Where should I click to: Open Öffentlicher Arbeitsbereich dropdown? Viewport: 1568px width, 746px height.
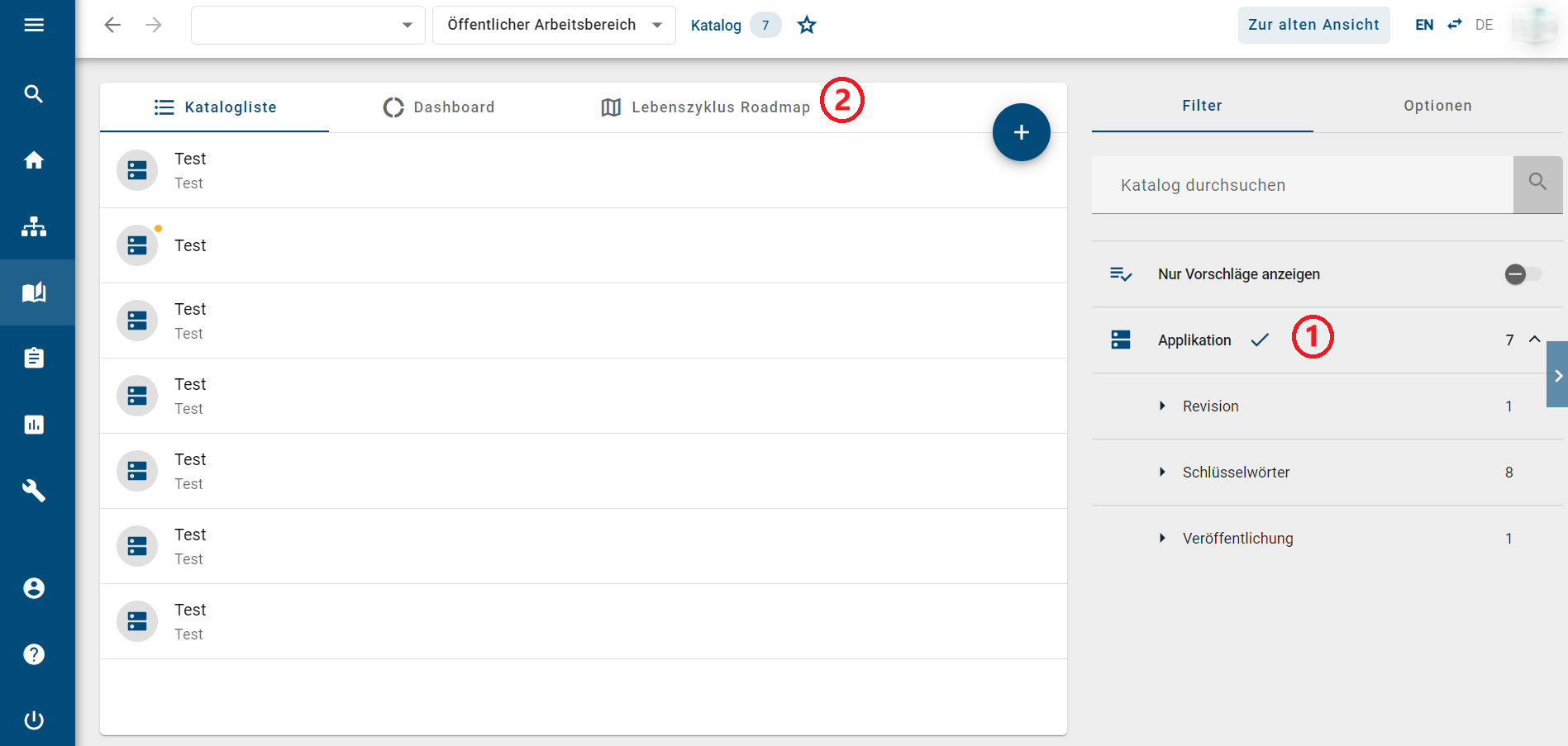[x=554, y=25]
